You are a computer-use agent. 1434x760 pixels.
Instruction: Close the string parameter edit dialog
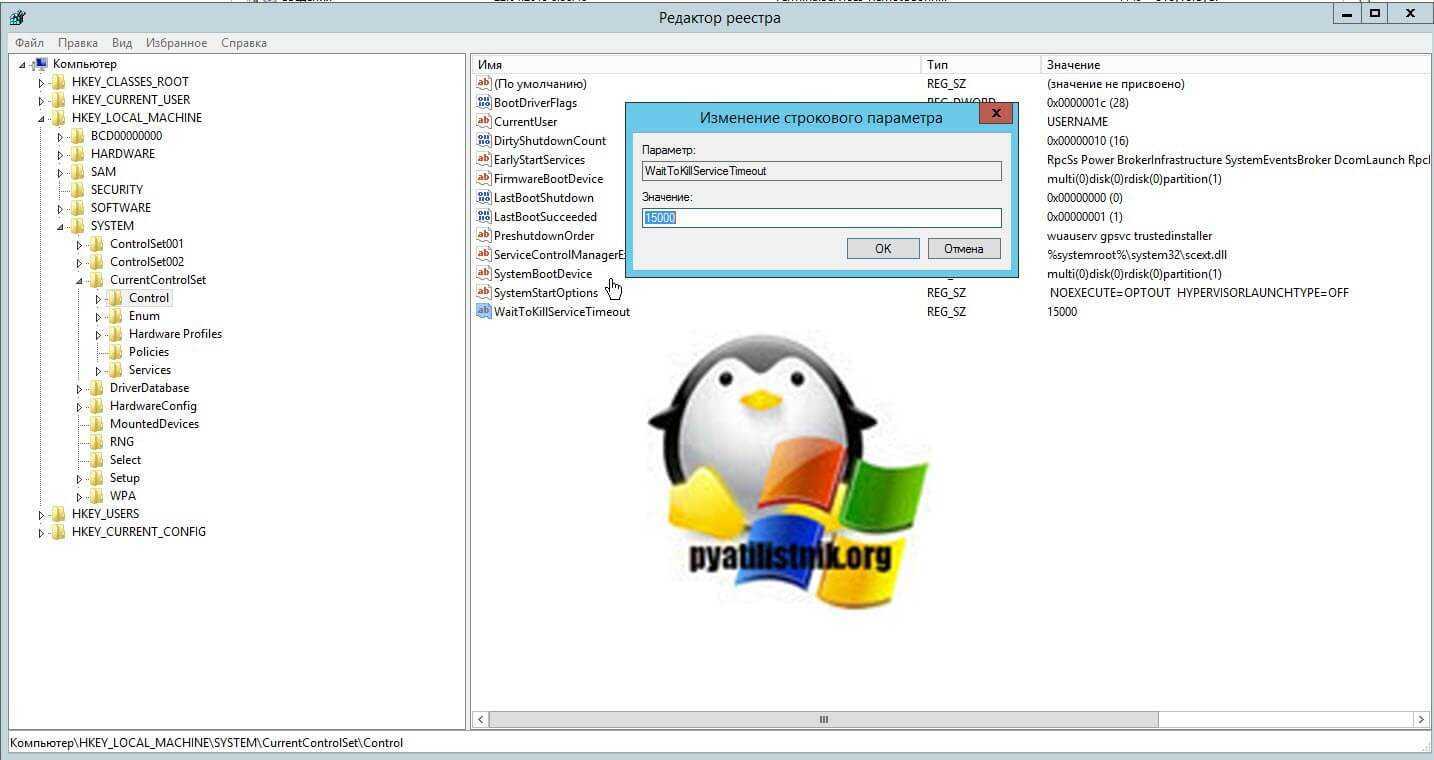pos(995,114)
